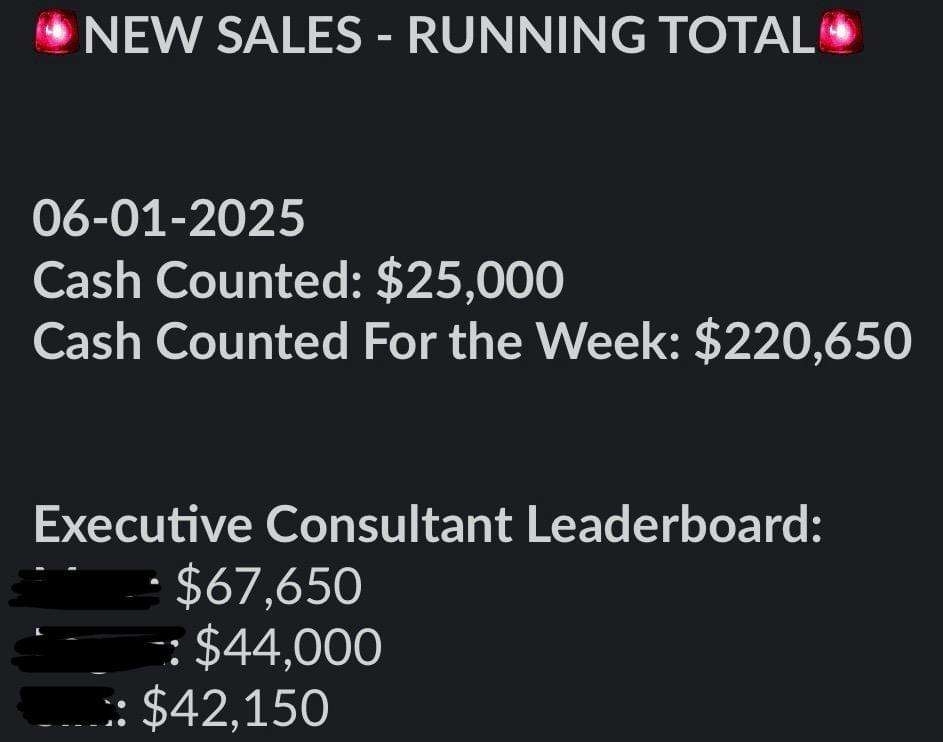Click the $42,150 leaderboard amount
This screenshot has height=742, width=943.
235,708
